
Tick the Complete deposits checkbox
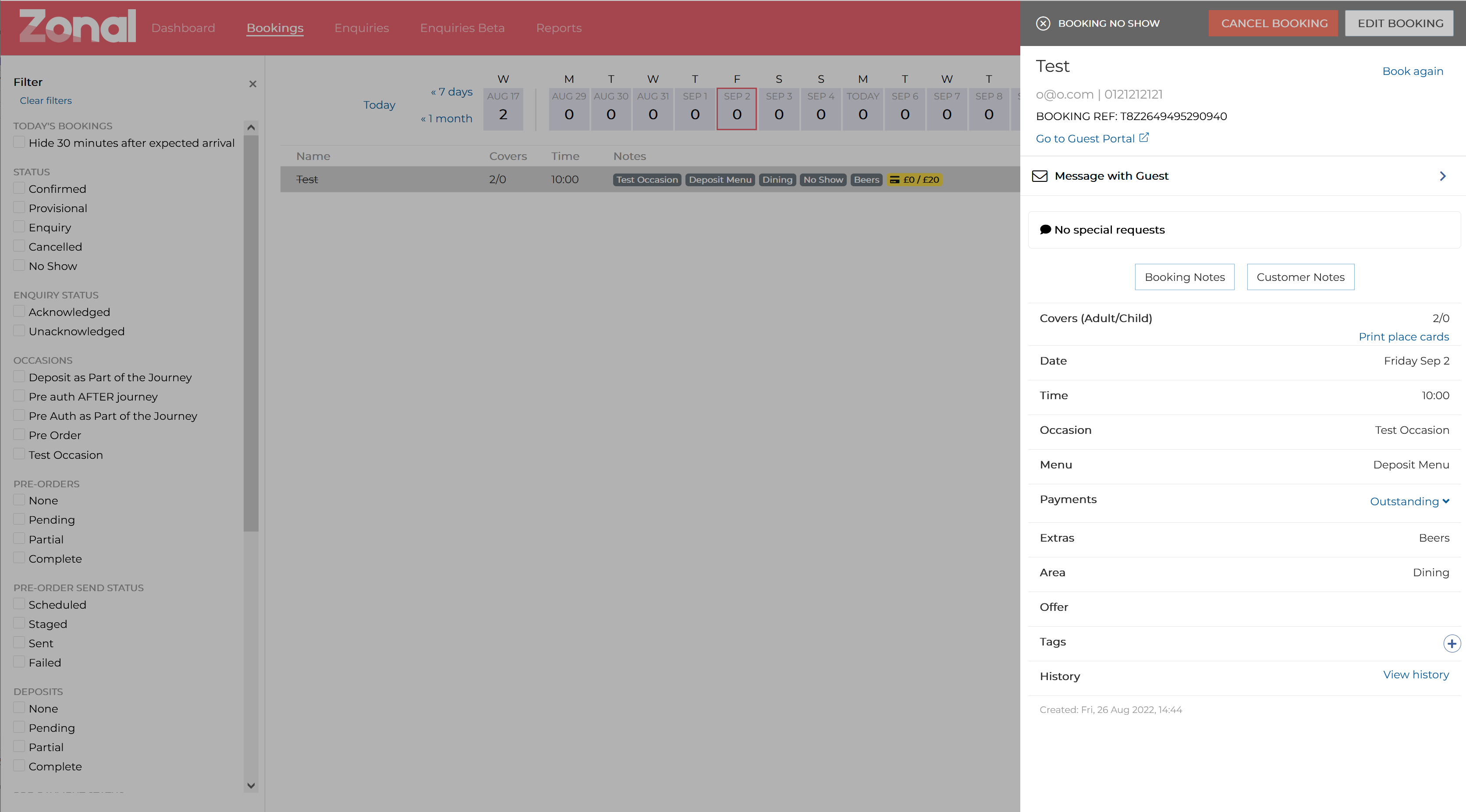pos(19,766)
